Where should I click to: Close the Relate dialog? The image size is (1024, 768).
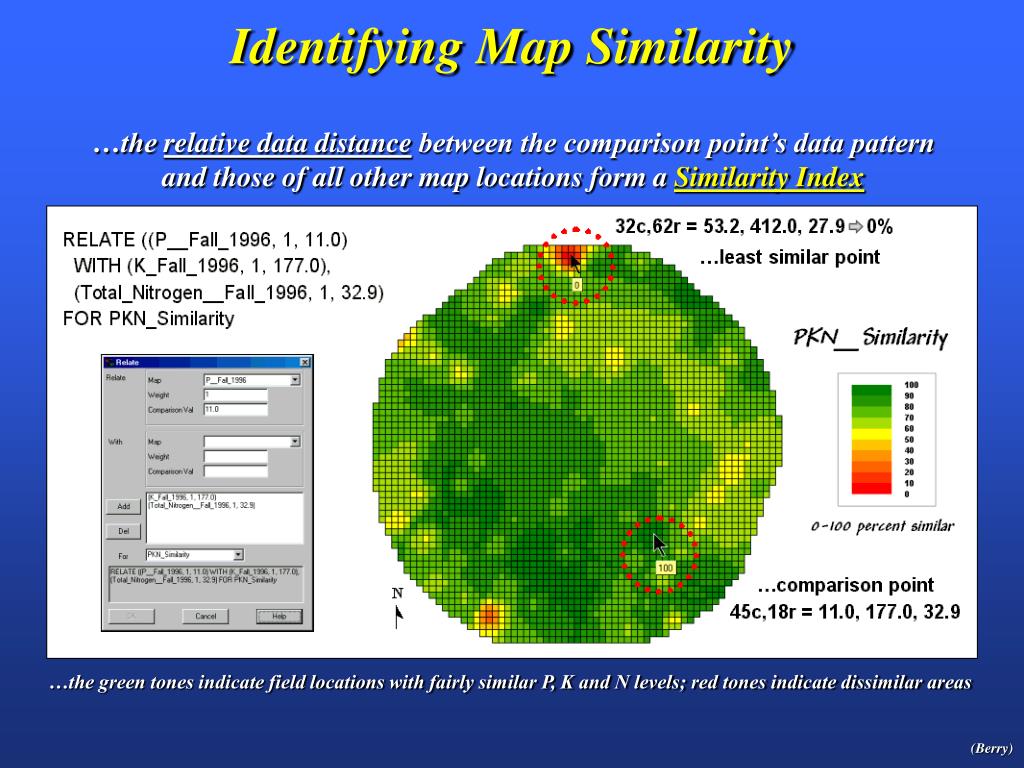(x=304, y=362)
